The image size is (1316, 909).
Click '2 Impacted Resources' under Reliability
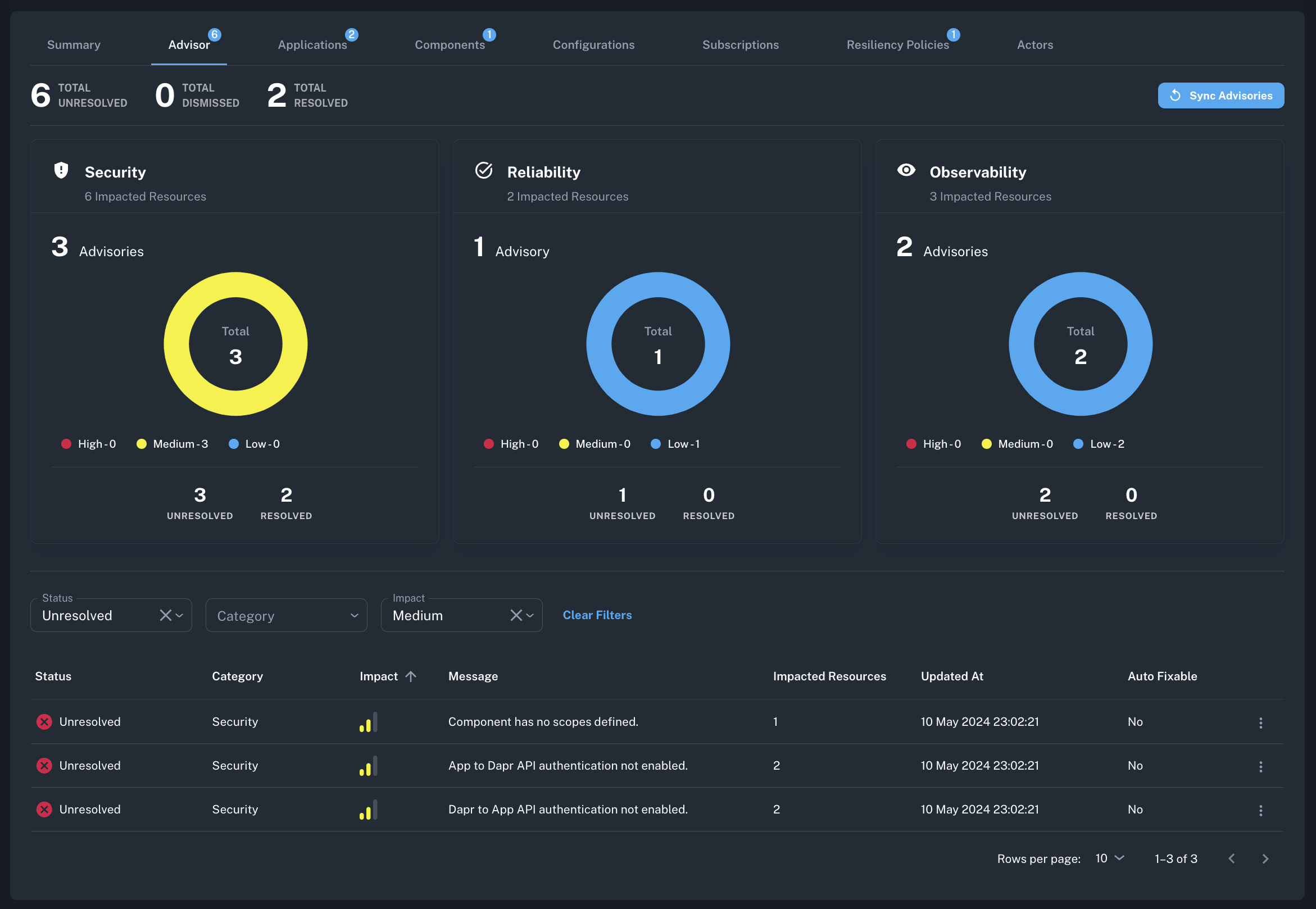[x=568, y=196]
